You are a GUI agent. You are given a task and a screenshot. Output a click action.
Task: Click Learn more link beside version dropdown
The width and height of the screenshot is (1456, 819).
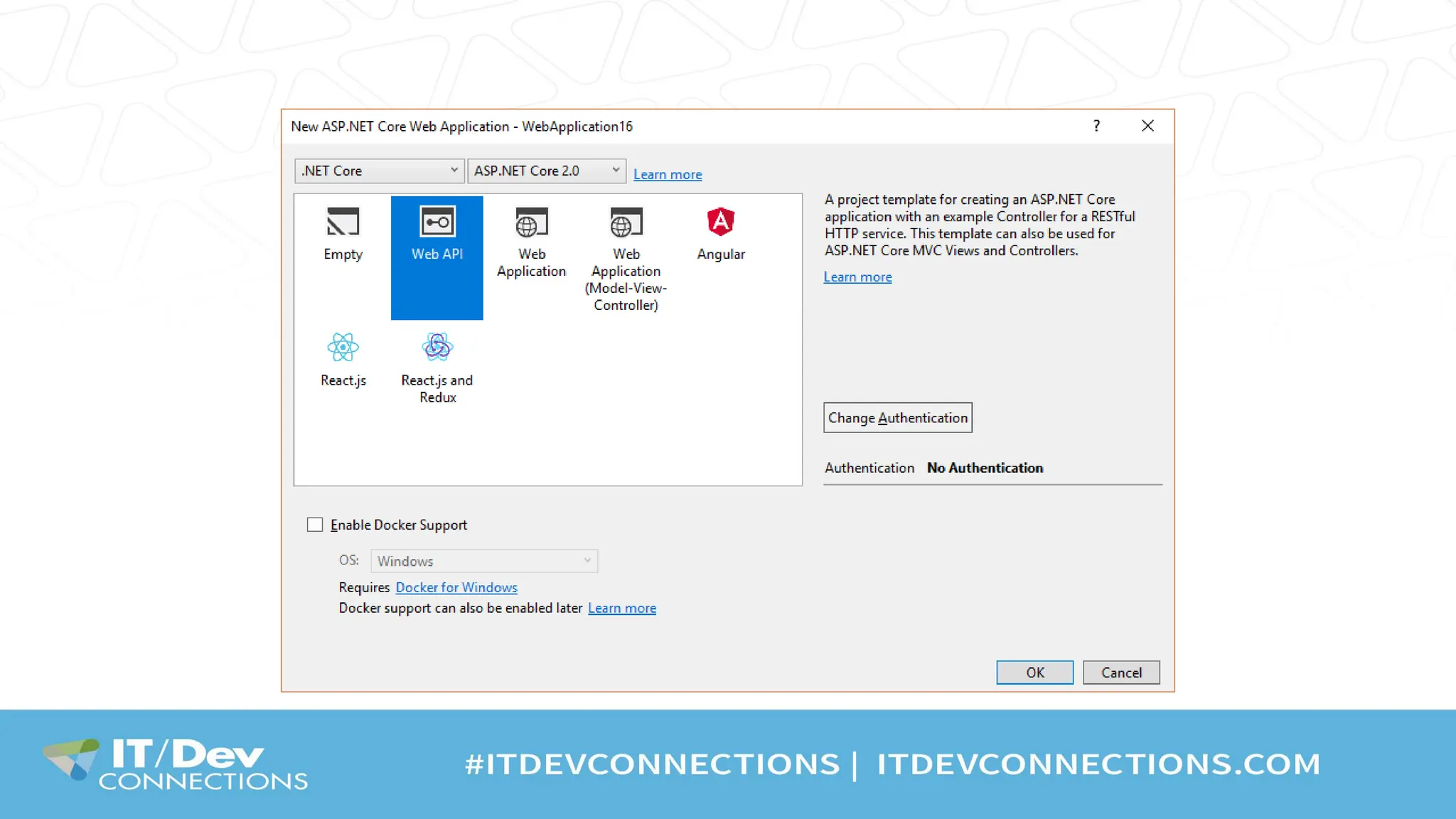pos(668,174)
